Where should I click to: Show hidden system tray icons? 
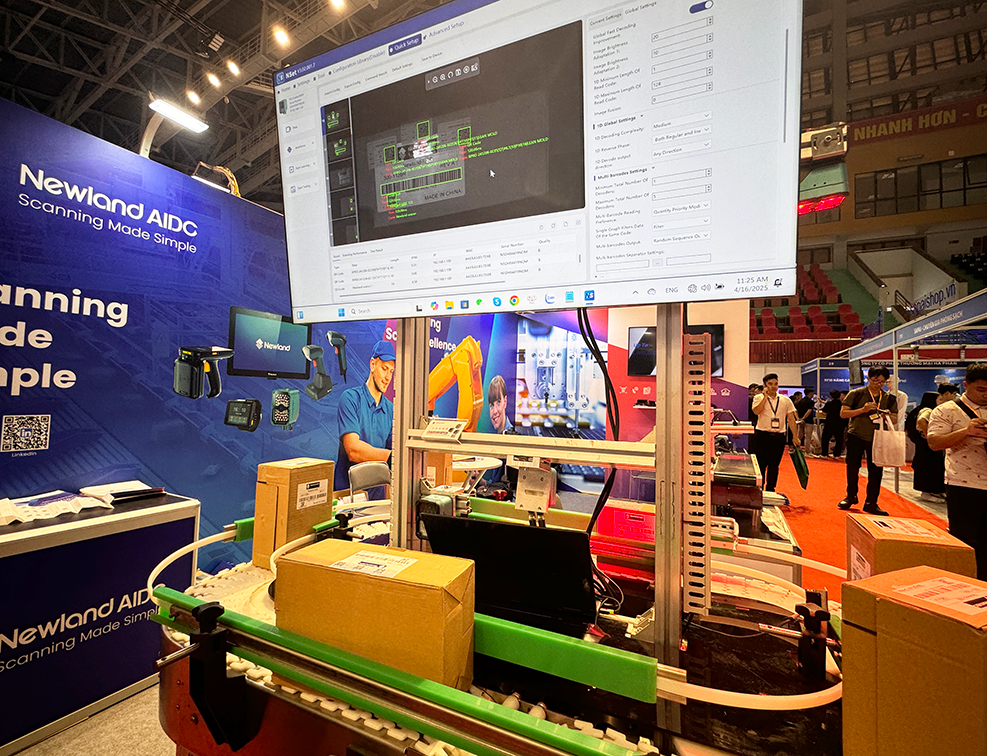(635, 292)
